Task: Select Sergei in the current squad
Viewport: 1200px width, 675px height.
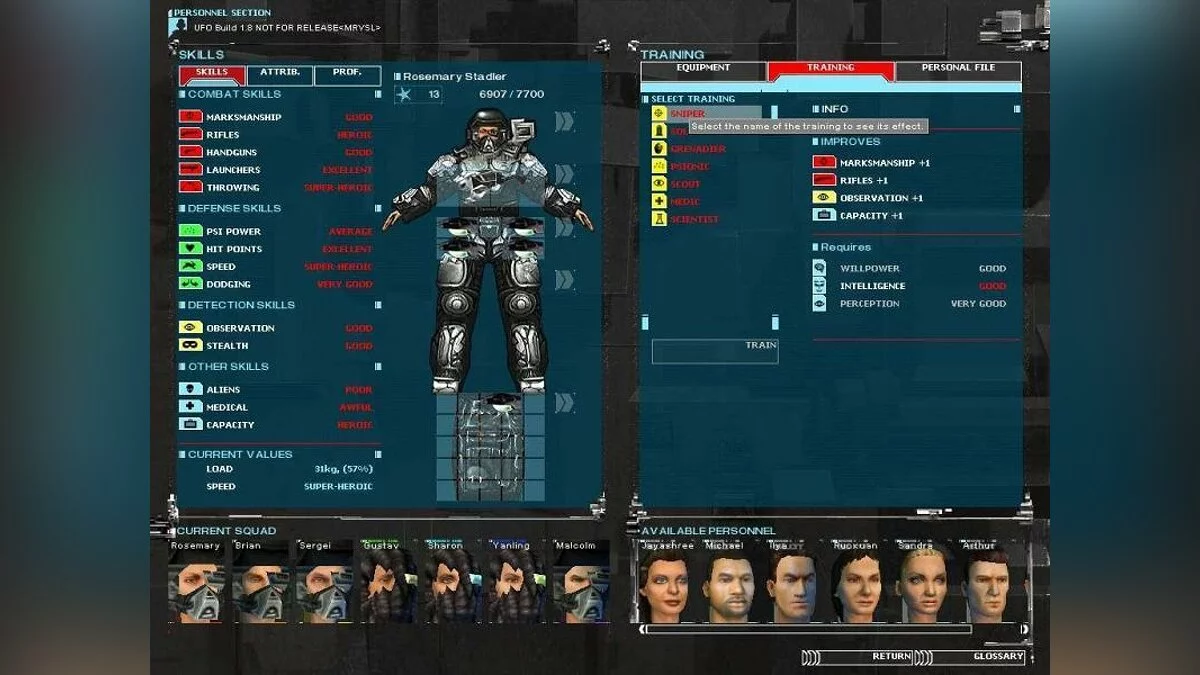Action: (325, 581)
